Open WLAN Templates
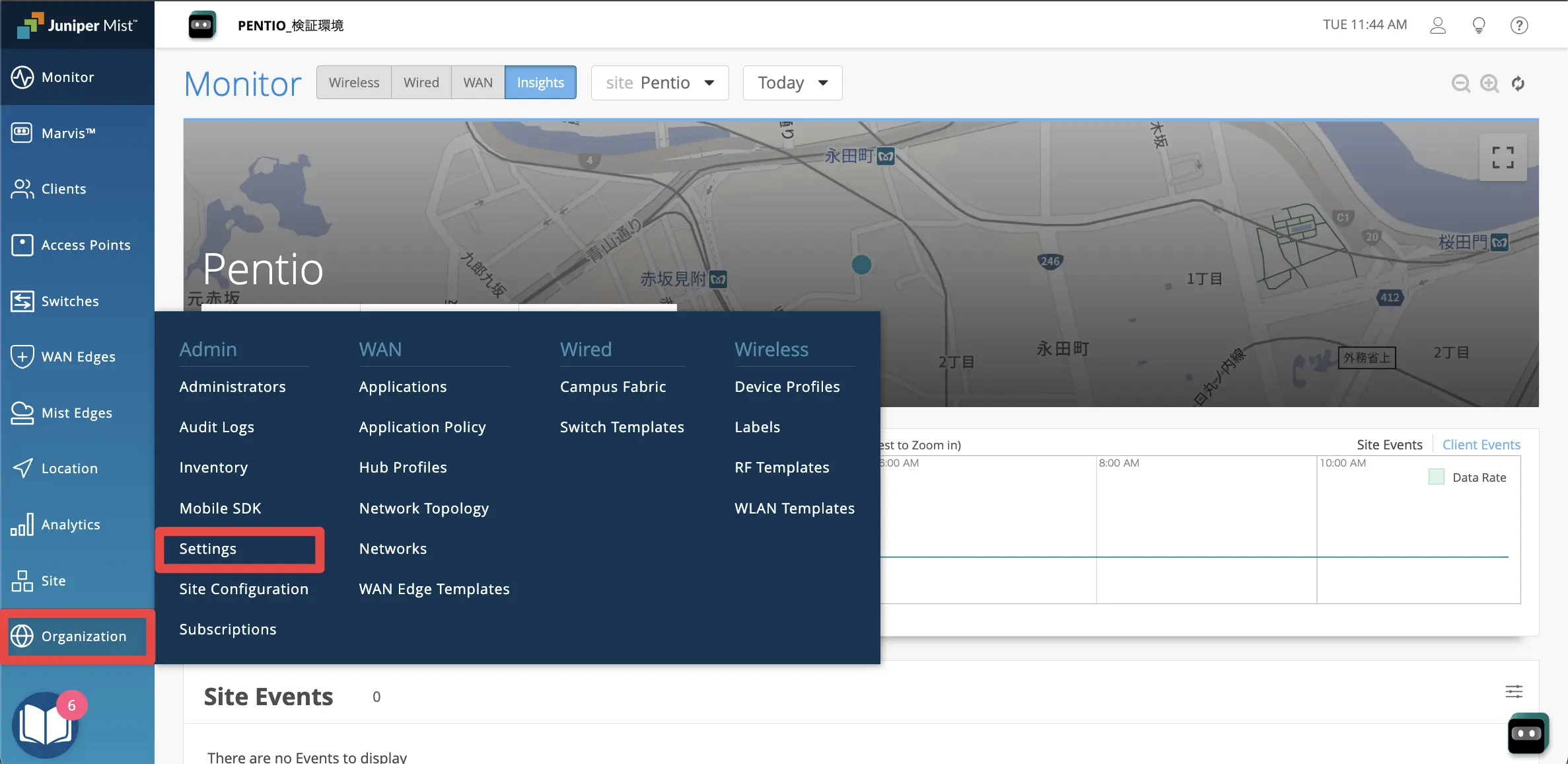Image resolution: width=1568 pixels, height=764 pixels. [x=795, y=508]
